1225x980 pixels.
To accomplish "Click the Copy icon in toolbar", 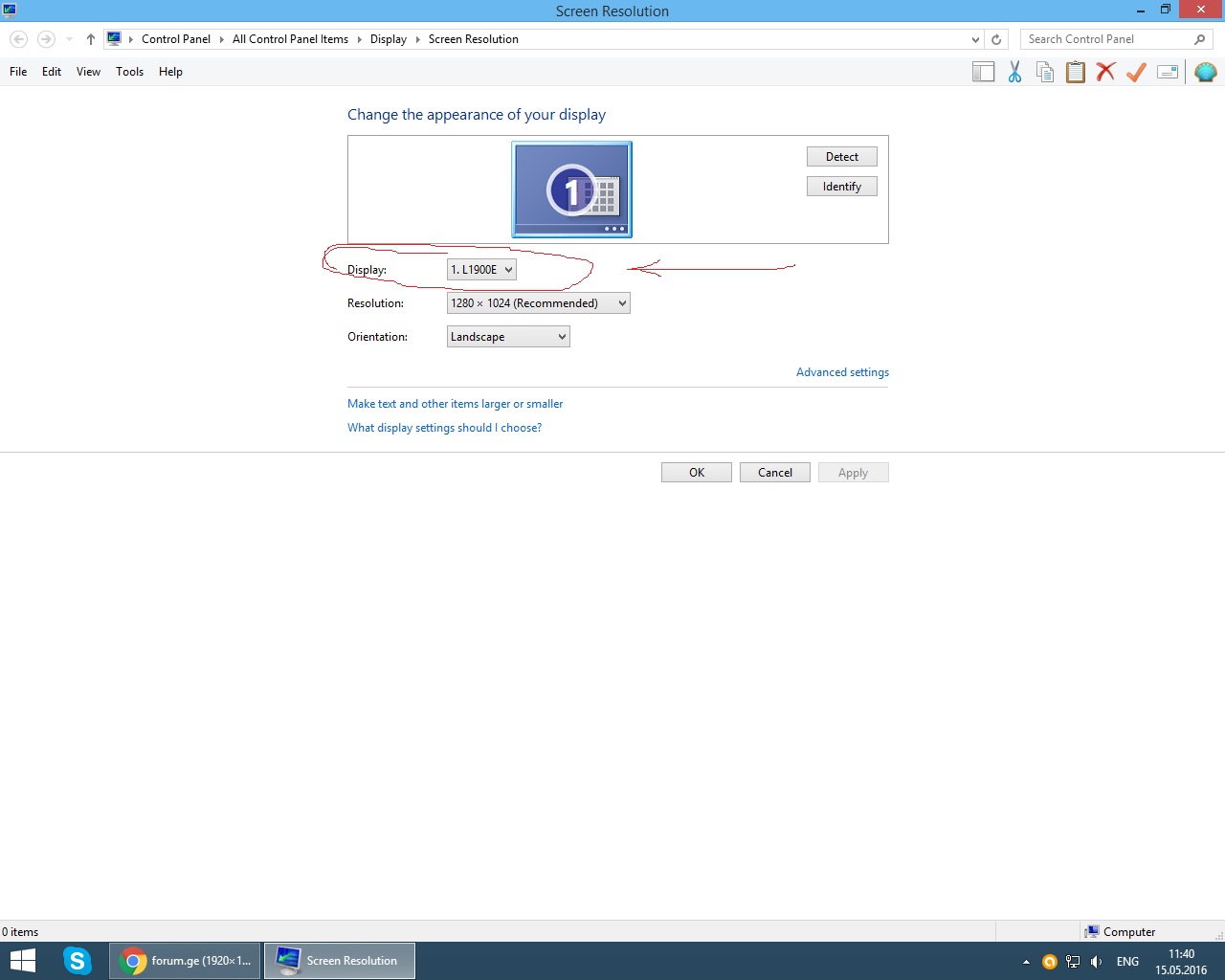I will click(x=1045, y=72).
